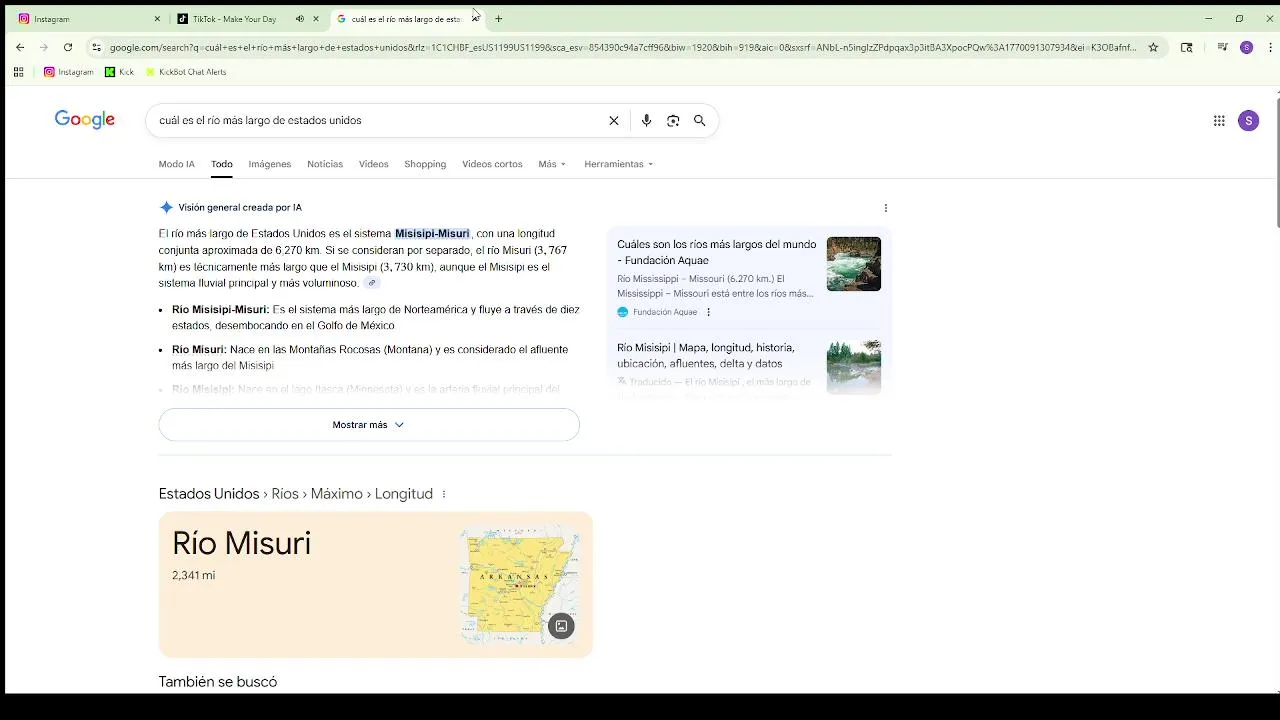Reload the page with the refresh icon
This screenshot has height=720, width=1280.
[x=68, y=47]
